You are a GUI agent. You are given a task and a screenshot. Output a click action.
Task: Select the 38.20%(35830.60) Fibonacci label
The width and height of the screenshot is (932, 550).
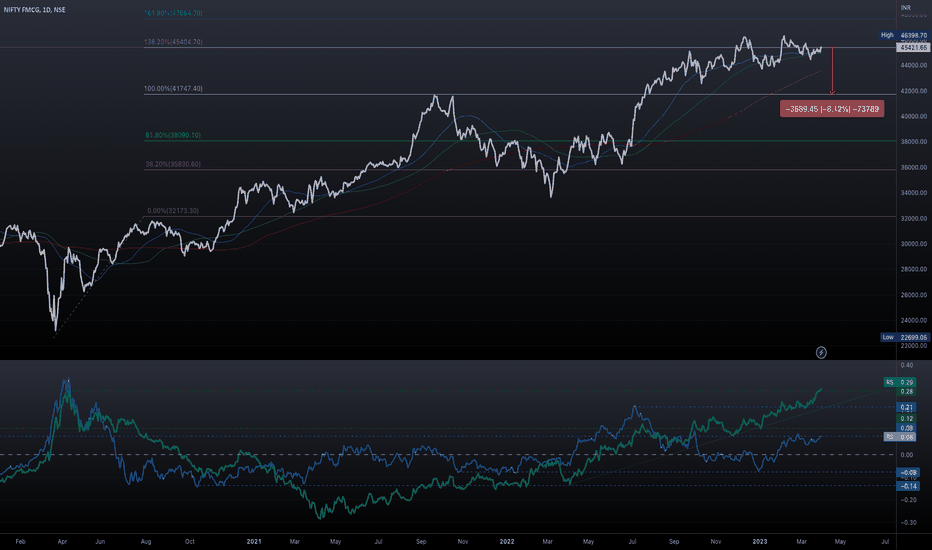click(x=173, y=164)
